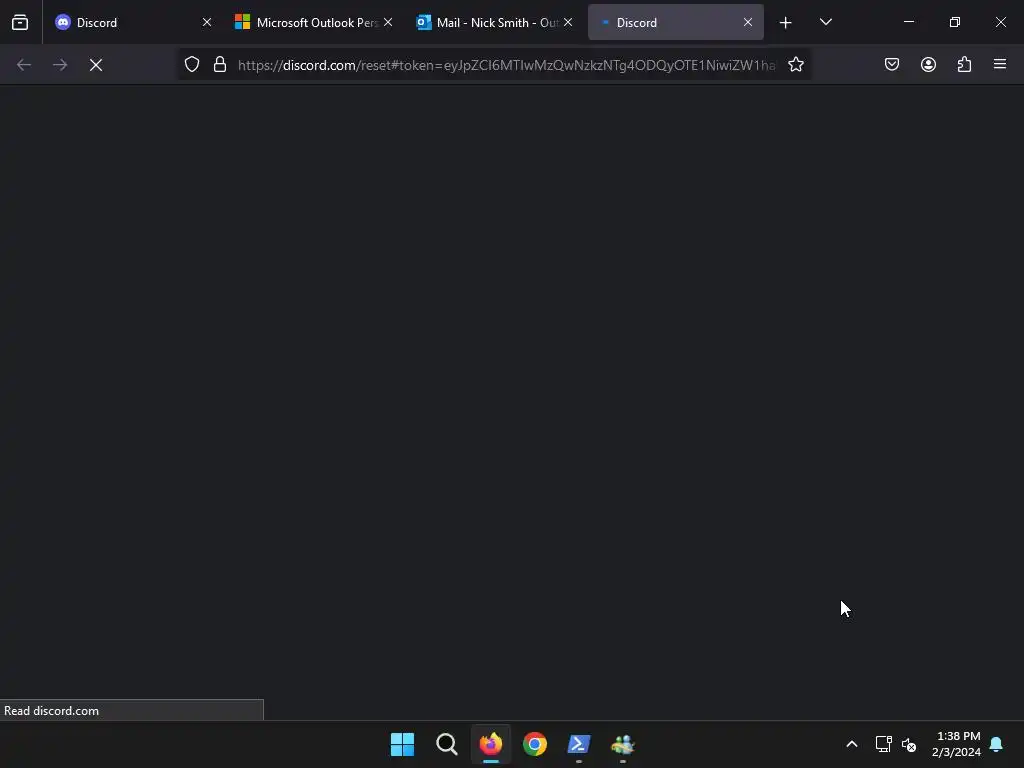
Task: Go back to the previous page
Action: [x=24, y=65]
